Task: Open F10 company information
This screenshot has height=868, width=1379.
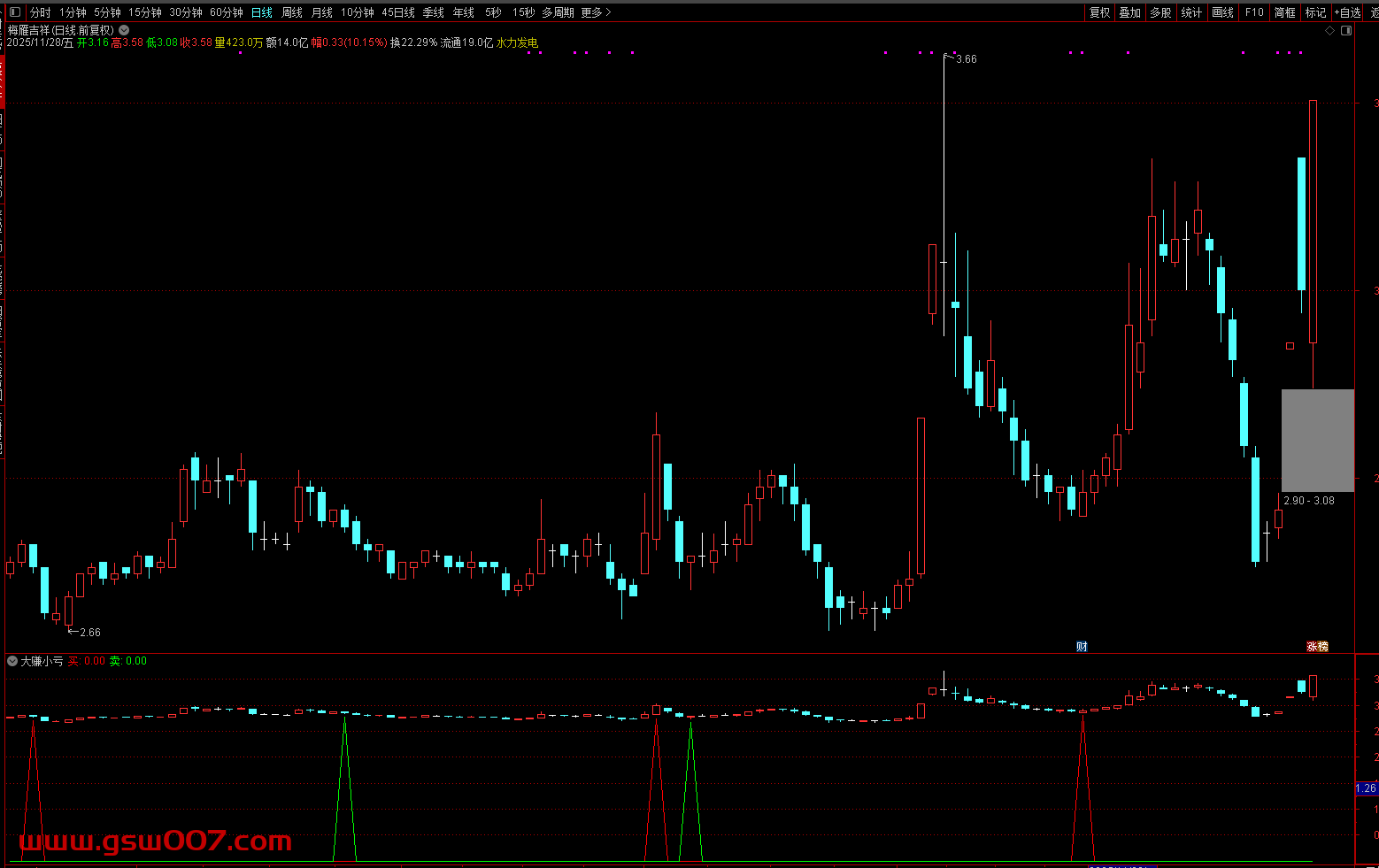Action: click(x=1254, y=12)
